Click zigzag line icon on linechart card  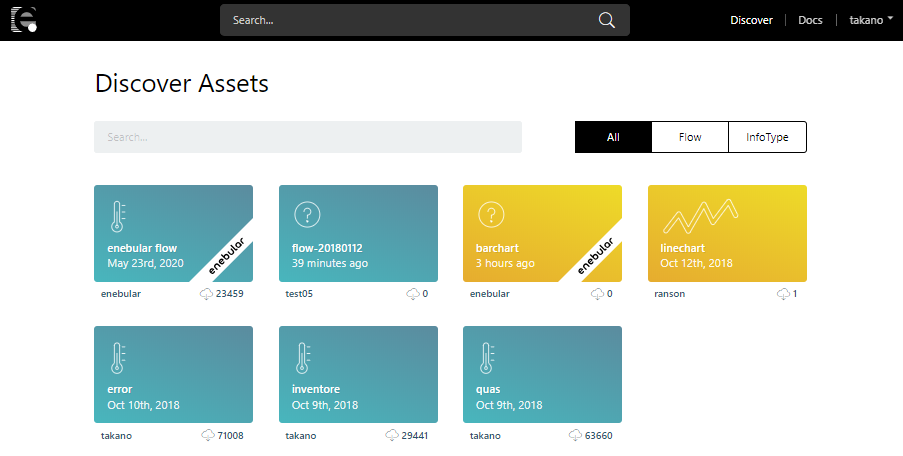point(700,214)
